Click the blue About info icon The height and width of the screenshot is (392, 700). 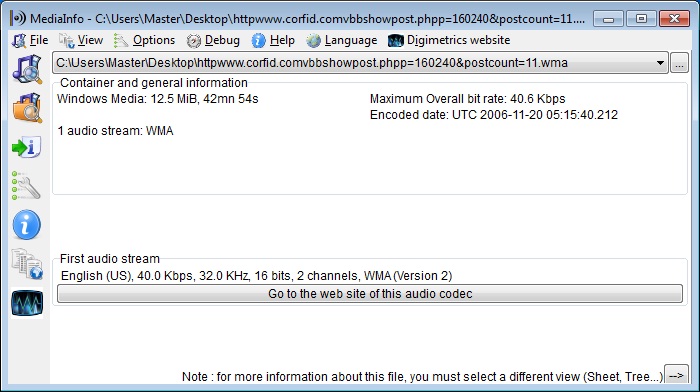(27, 225)
